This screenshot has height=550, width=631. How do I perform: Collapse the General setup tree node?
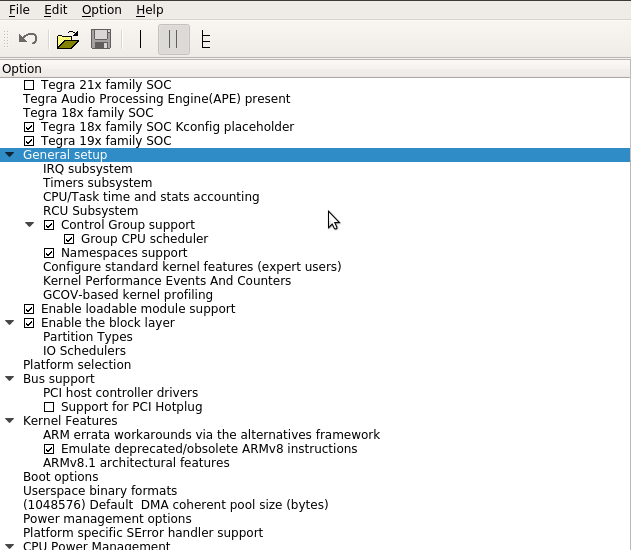[x=10, y=154]
